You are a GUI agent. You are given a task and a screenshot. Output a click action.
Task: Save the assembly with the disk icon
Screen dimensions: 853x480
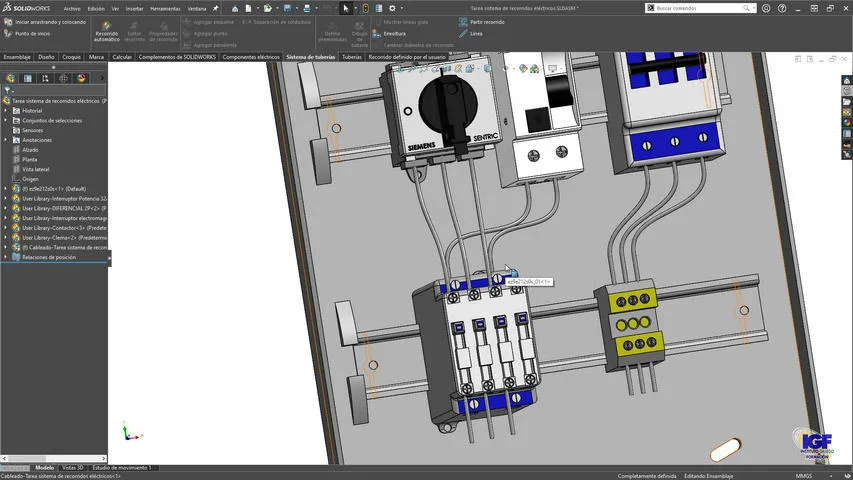[287, 8]
